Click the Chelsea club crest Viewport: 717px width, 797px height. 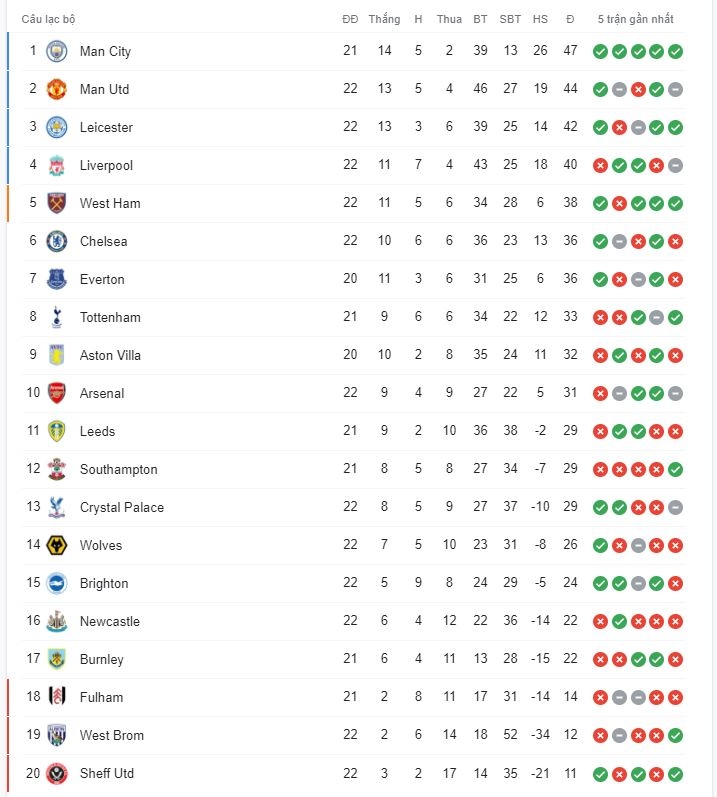56,241
